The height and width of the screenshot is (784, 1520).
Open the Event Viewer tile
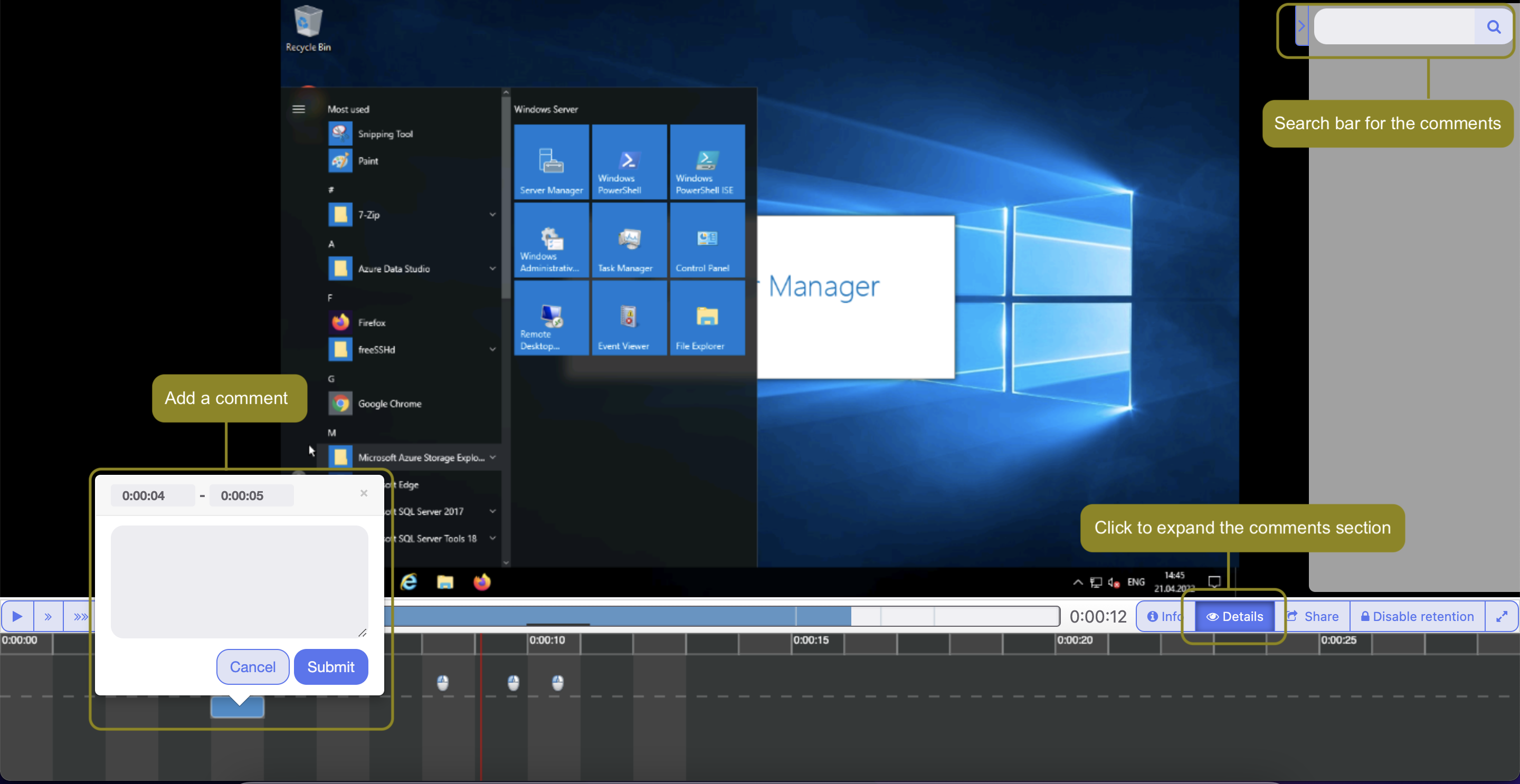[629, 318]
